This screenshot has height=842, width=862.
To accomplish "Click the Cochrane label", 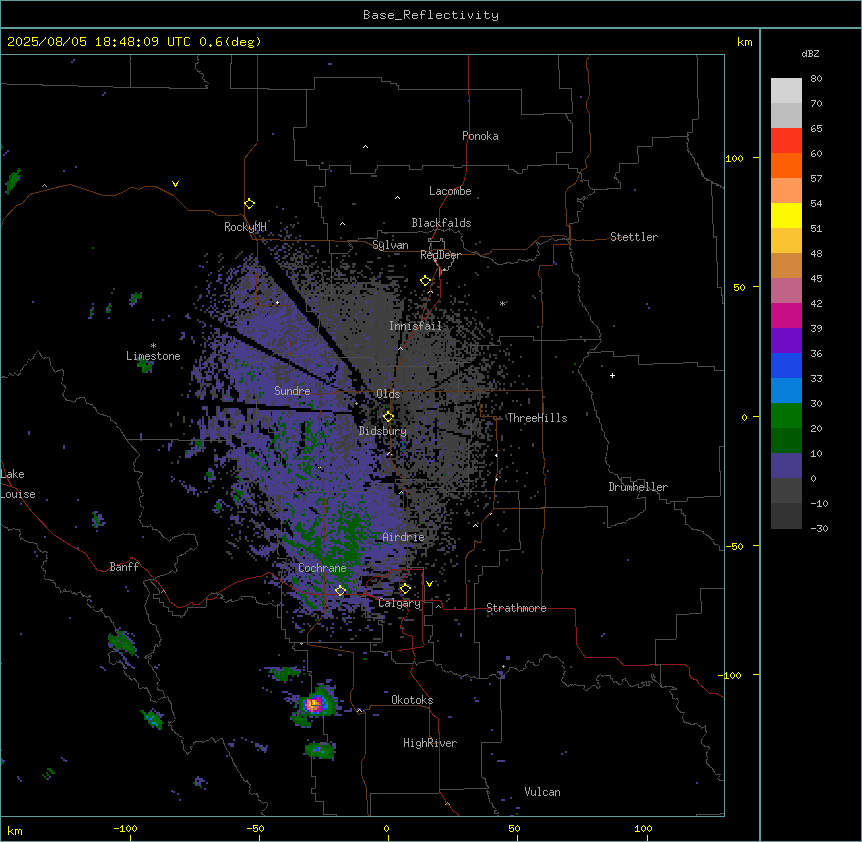I will pos(322,568).
